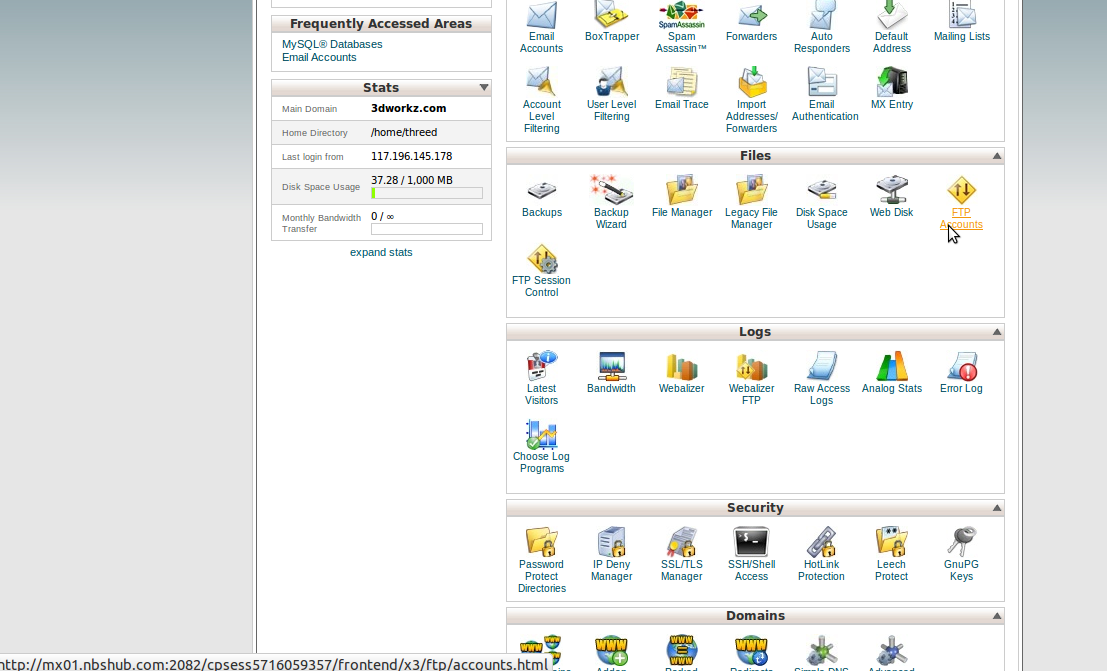The height and width of the screenshot is (671, 1107).
Task: Collapse the Logs section
Action: [x=996, y=332]
